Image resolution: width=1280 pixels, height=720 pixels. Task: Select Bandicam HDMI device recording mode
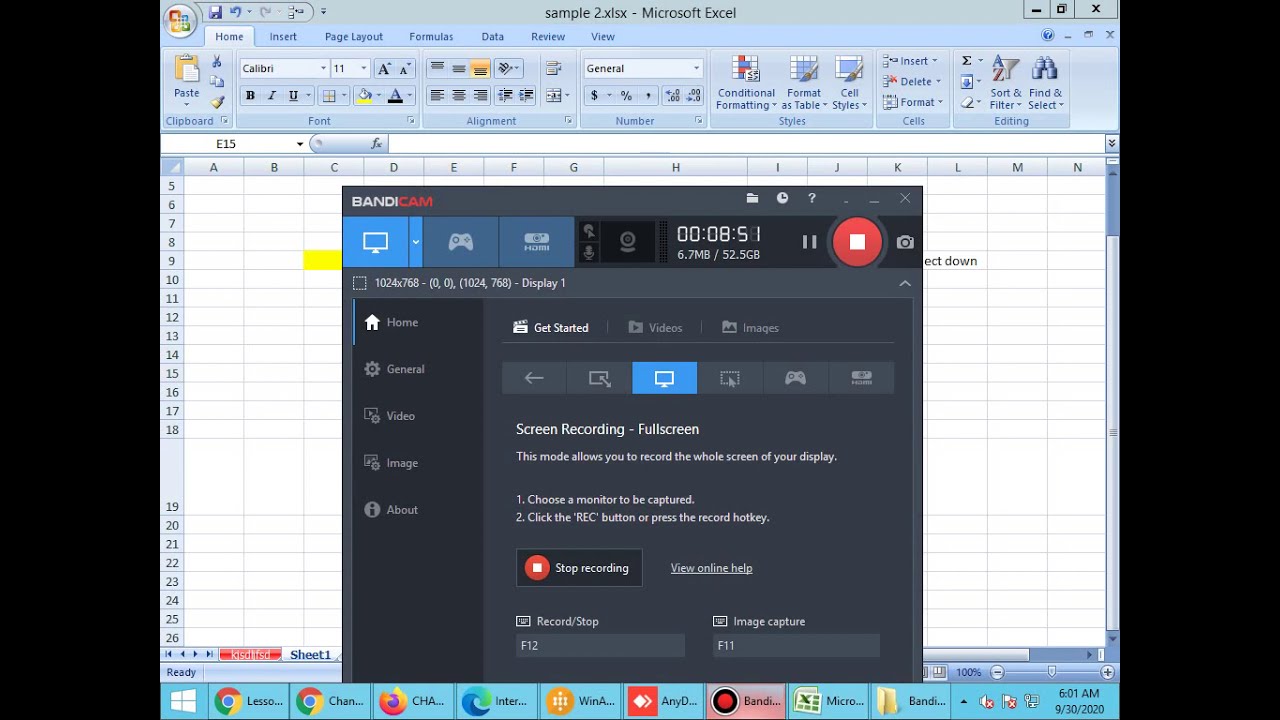pos(536,242)
